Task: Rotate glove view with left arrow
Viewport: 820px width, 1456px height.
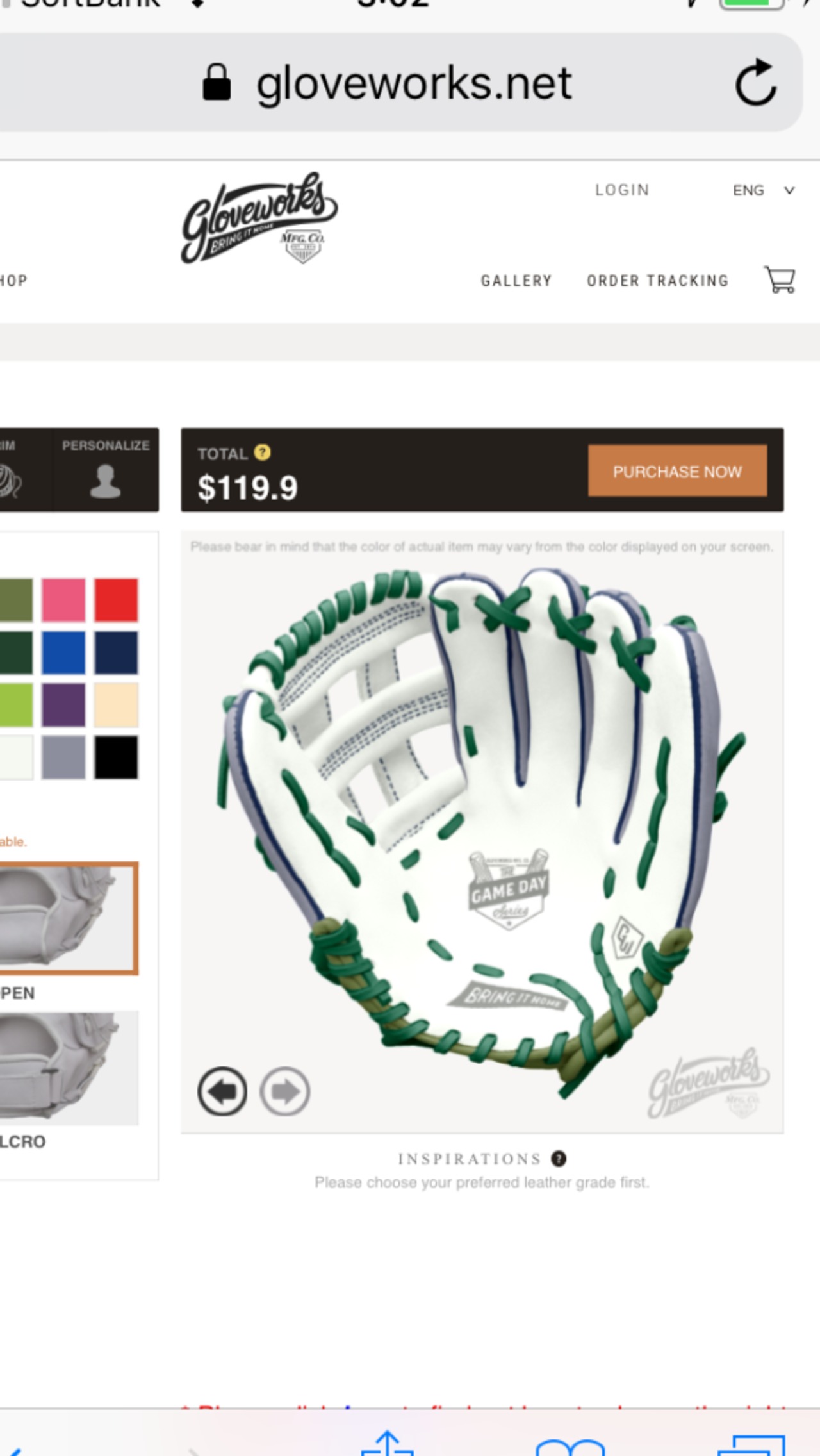Action: pos(222,1091)
